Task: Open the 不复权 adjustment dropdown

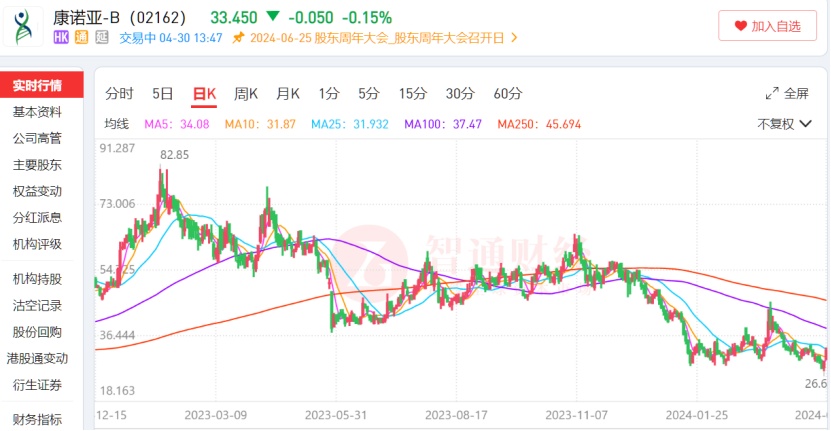Action: click(784, 124)
